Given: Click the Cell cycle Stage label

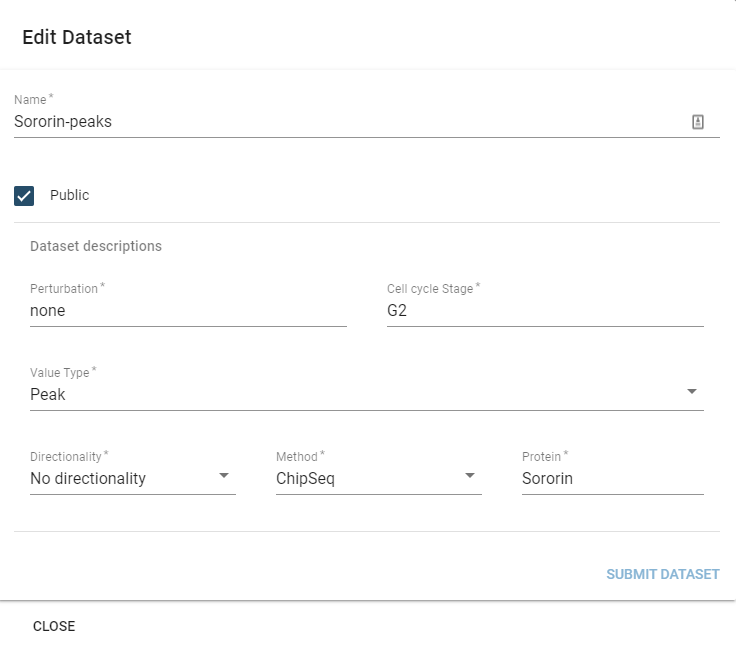Looking at the screenshot, I should click(x=430, y=289).
